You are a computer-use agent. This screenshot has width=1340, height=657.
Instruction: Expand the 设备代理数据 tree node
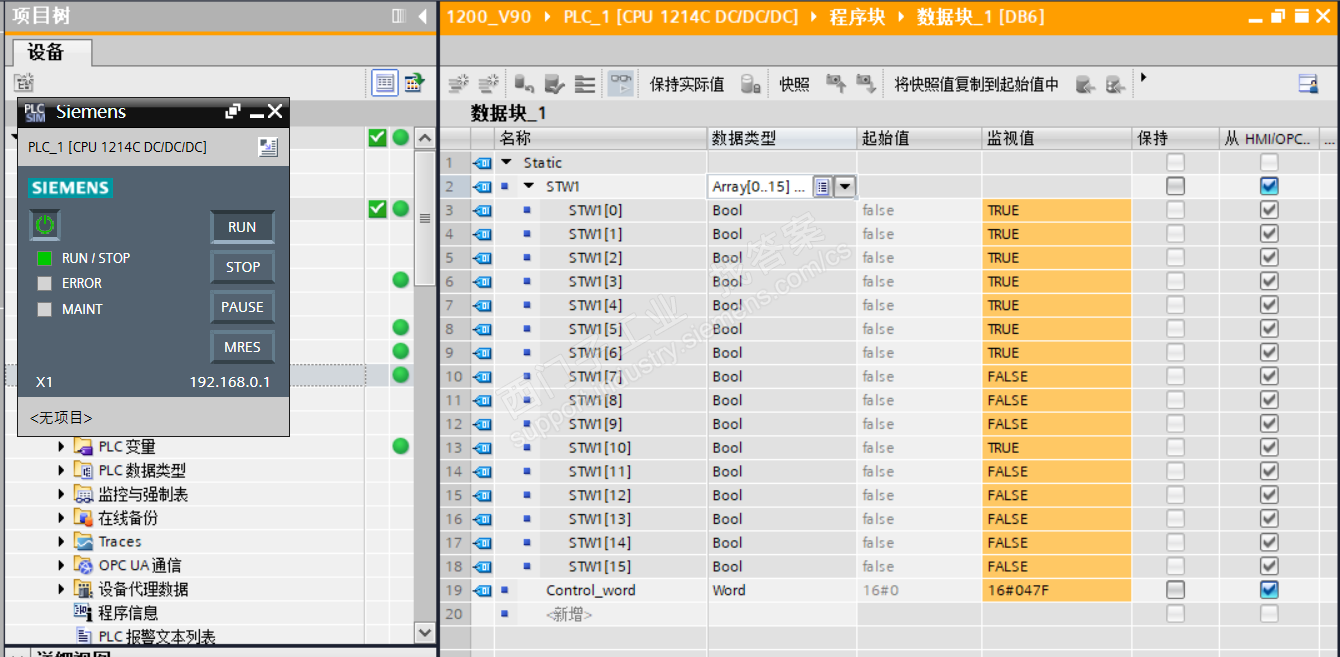pos(62,589)
